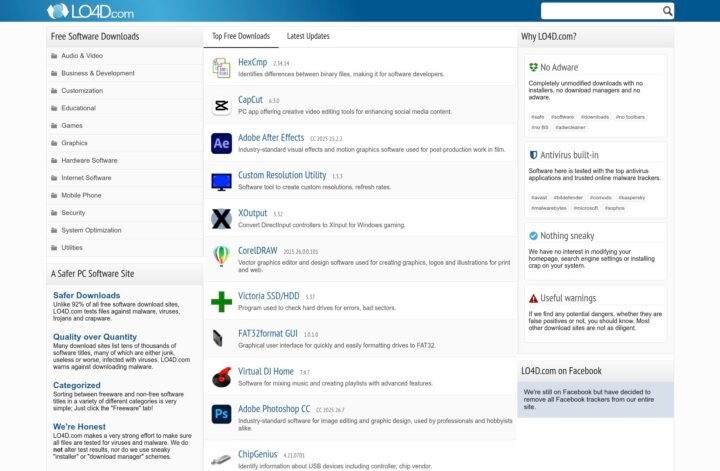Click the Quality over Quantity heading
Viewport: 720px width, 471px height.
tap(95, 336)
